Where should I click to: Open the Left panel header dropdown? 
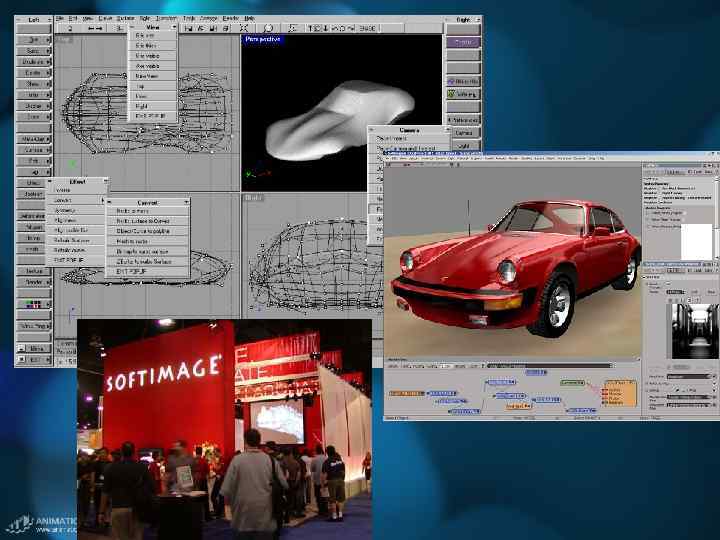tap(48, 20)
